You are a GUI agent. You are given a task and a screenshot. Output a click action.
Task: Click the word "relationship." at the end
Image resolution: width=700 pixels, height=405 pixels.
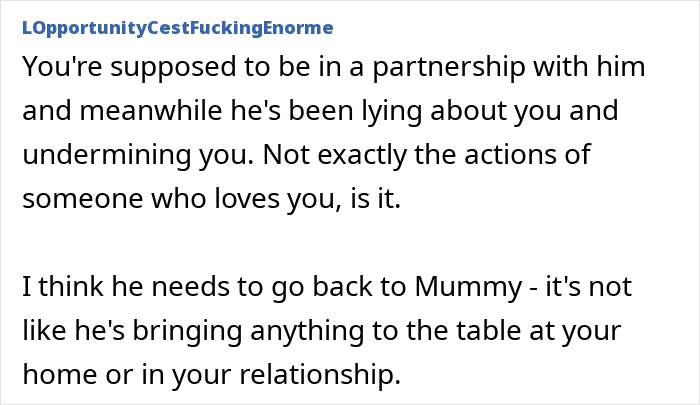[320, 375]
